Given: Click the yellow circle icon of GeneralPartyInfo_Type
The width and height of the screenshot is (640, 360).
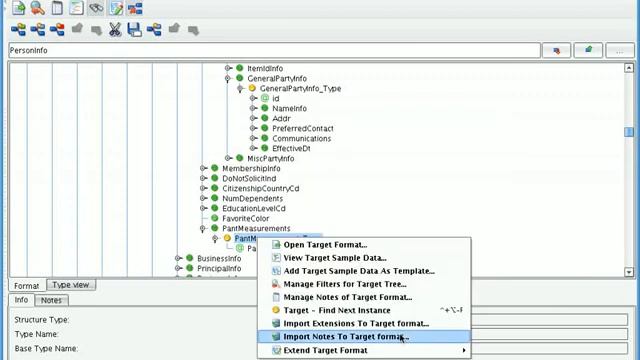Looking at the screenshot, I should pyautogui.click(x=252, y=88).
